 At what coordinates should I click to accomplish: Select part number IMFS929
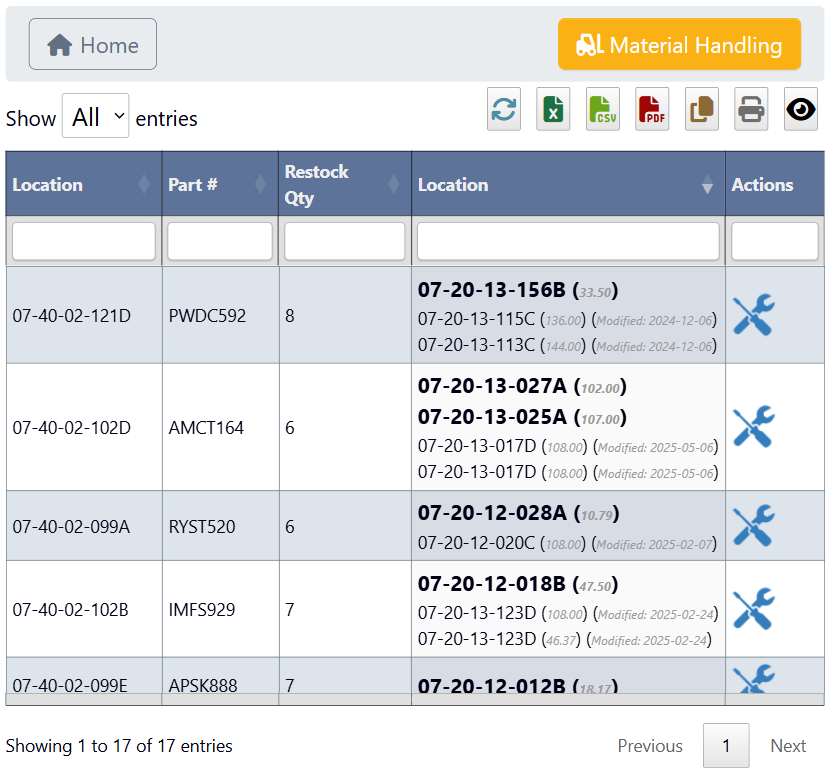tap(202, 610)
